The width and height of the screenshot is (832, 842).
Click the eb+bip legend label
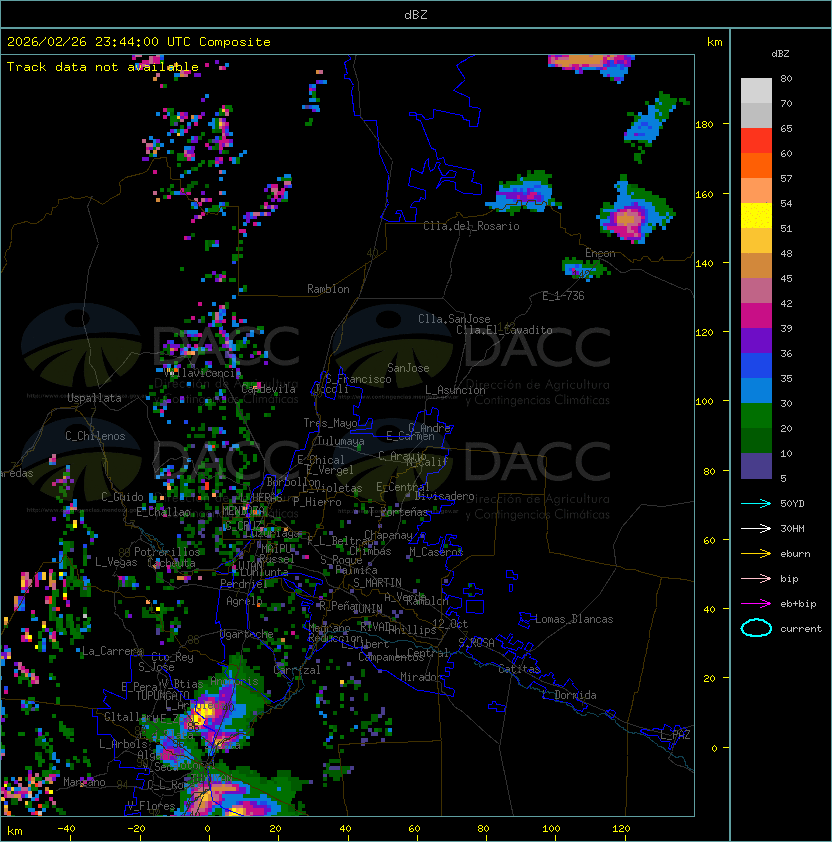(798, 604)
